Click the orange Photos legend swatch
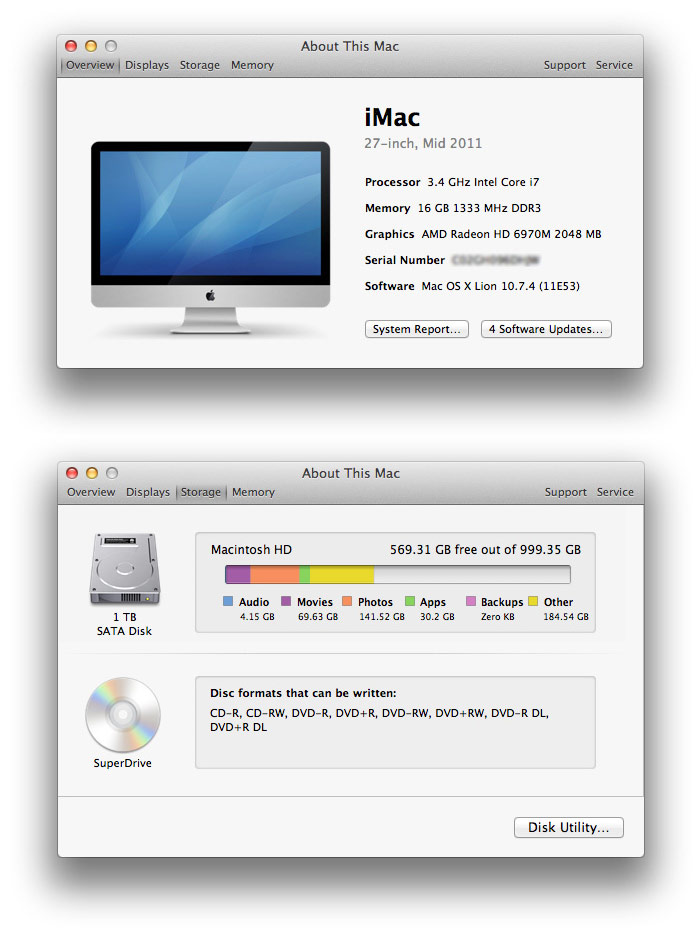 pos(347,601)
